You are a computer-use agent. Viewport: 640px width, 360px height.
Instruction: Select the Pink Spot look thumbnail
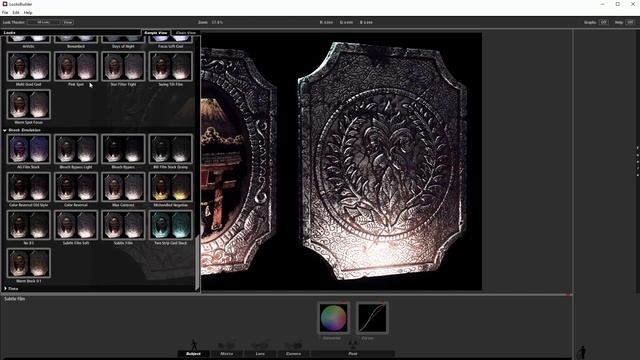point(76,66)
